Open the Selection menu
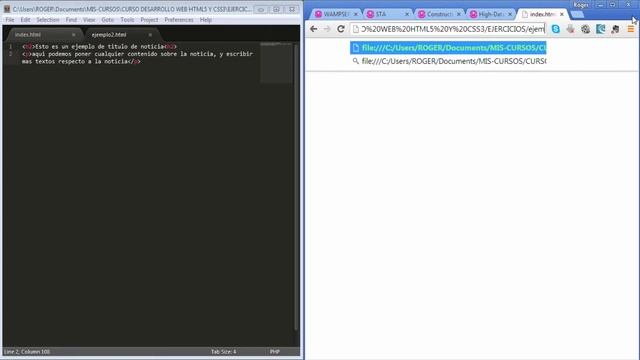Viewport: 640px width, 360px height. [x=48, y=20]
